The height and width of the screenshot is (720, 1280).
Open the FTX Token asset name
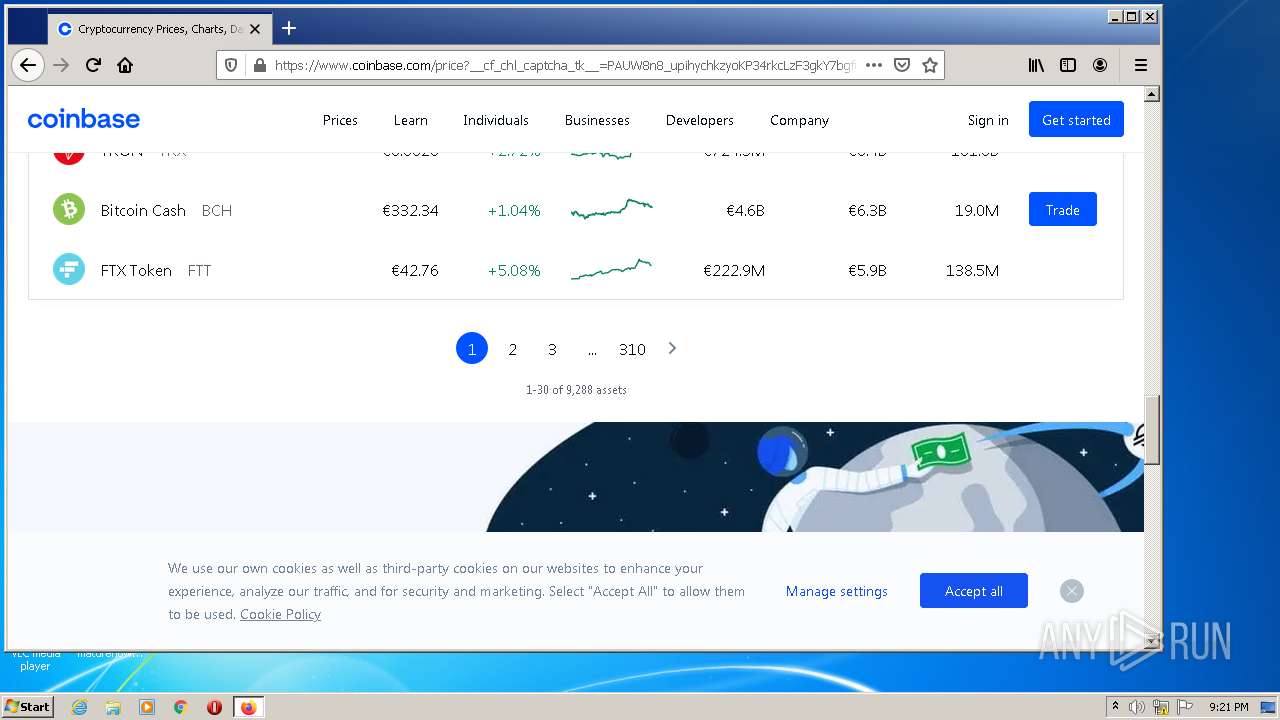[136, 270]
